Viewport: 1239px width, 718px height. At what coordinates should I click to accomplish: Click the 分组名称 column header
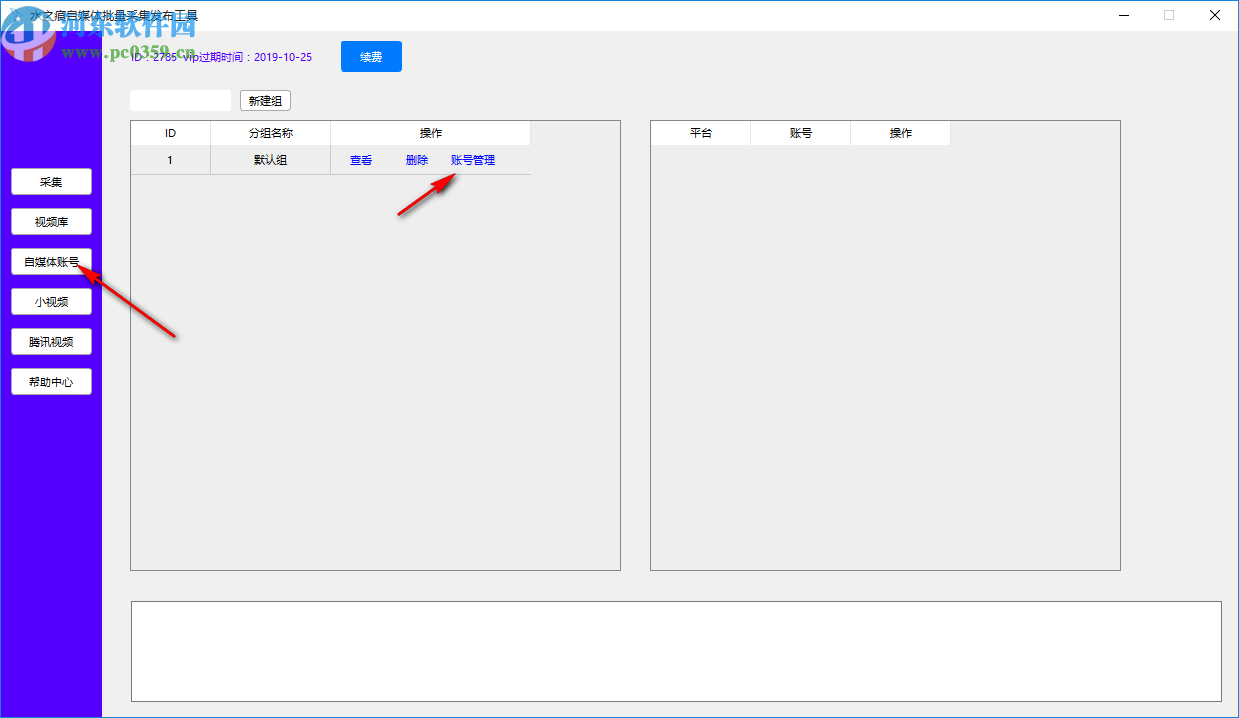(270, 133)
